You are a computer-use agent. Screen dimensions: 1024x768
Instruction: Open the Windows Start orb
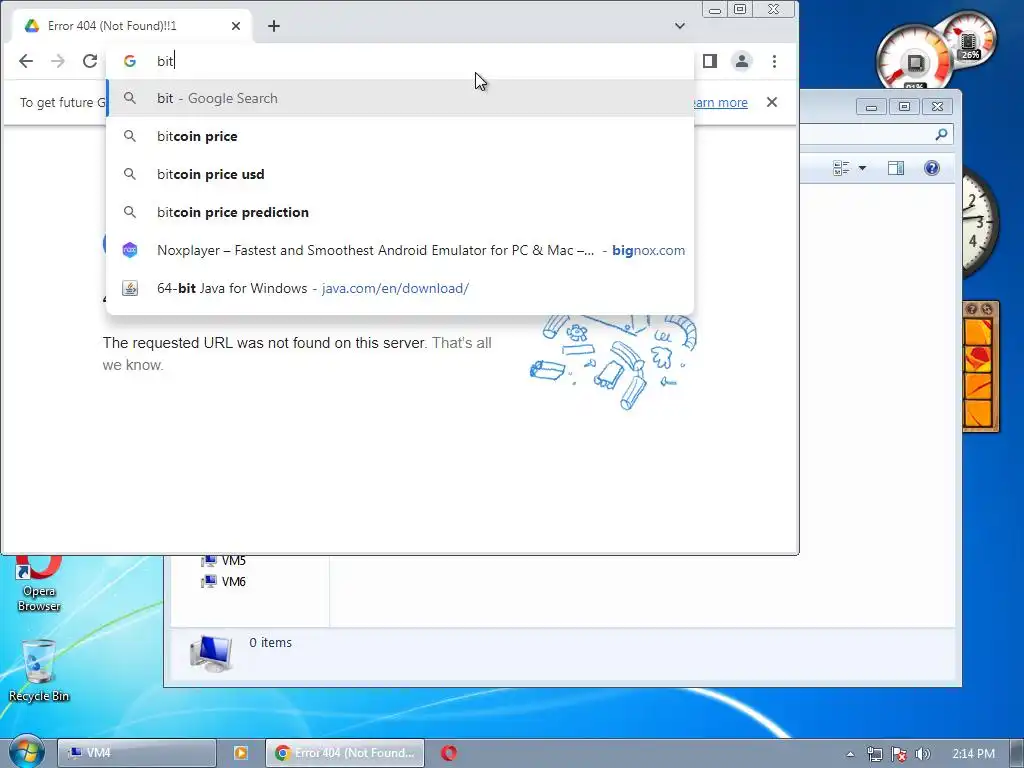pos(26,752)
